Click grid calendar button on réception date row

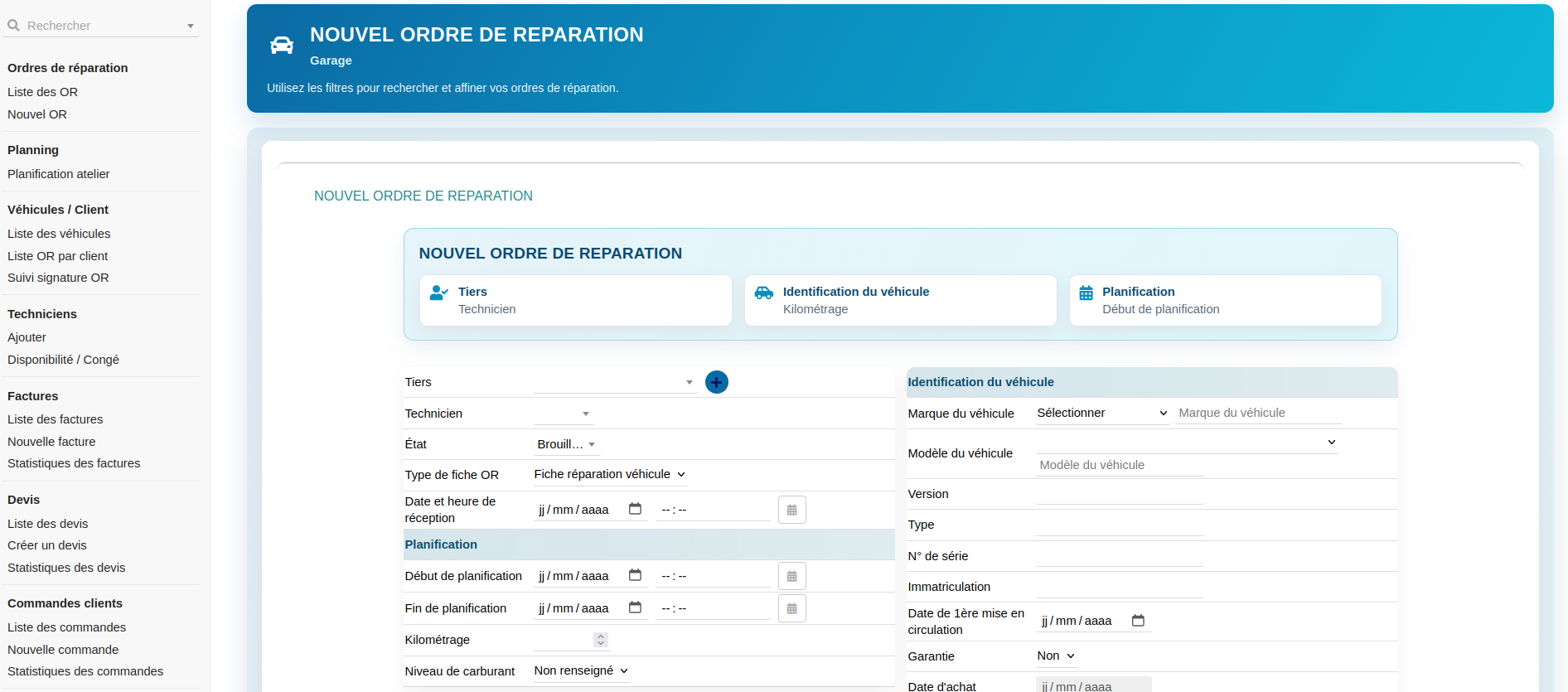791,510
